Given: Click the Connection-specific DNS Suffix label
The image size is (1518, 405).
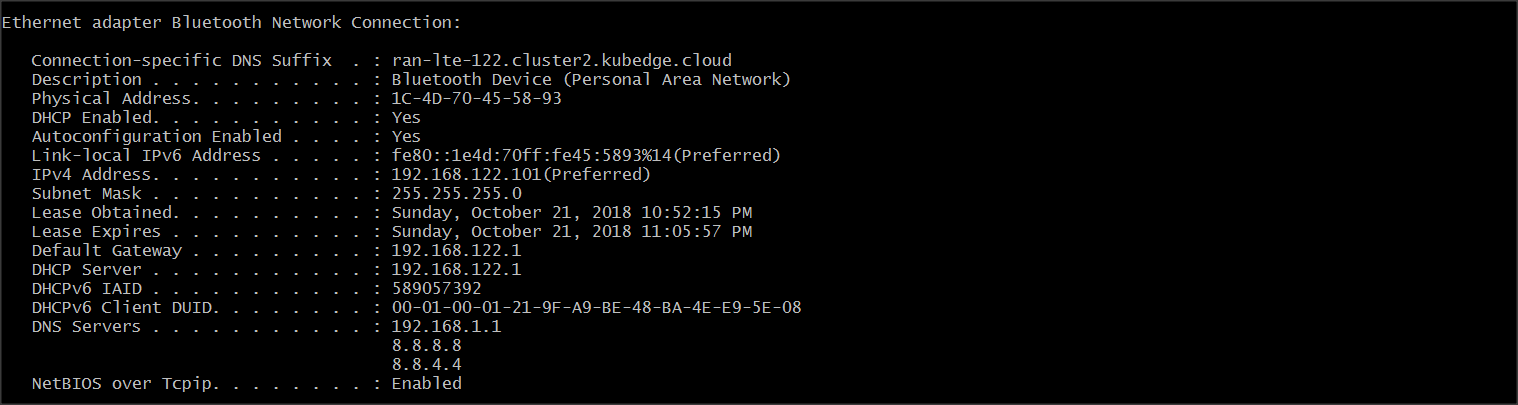Looking at the screenshot, I should [181, 60].
